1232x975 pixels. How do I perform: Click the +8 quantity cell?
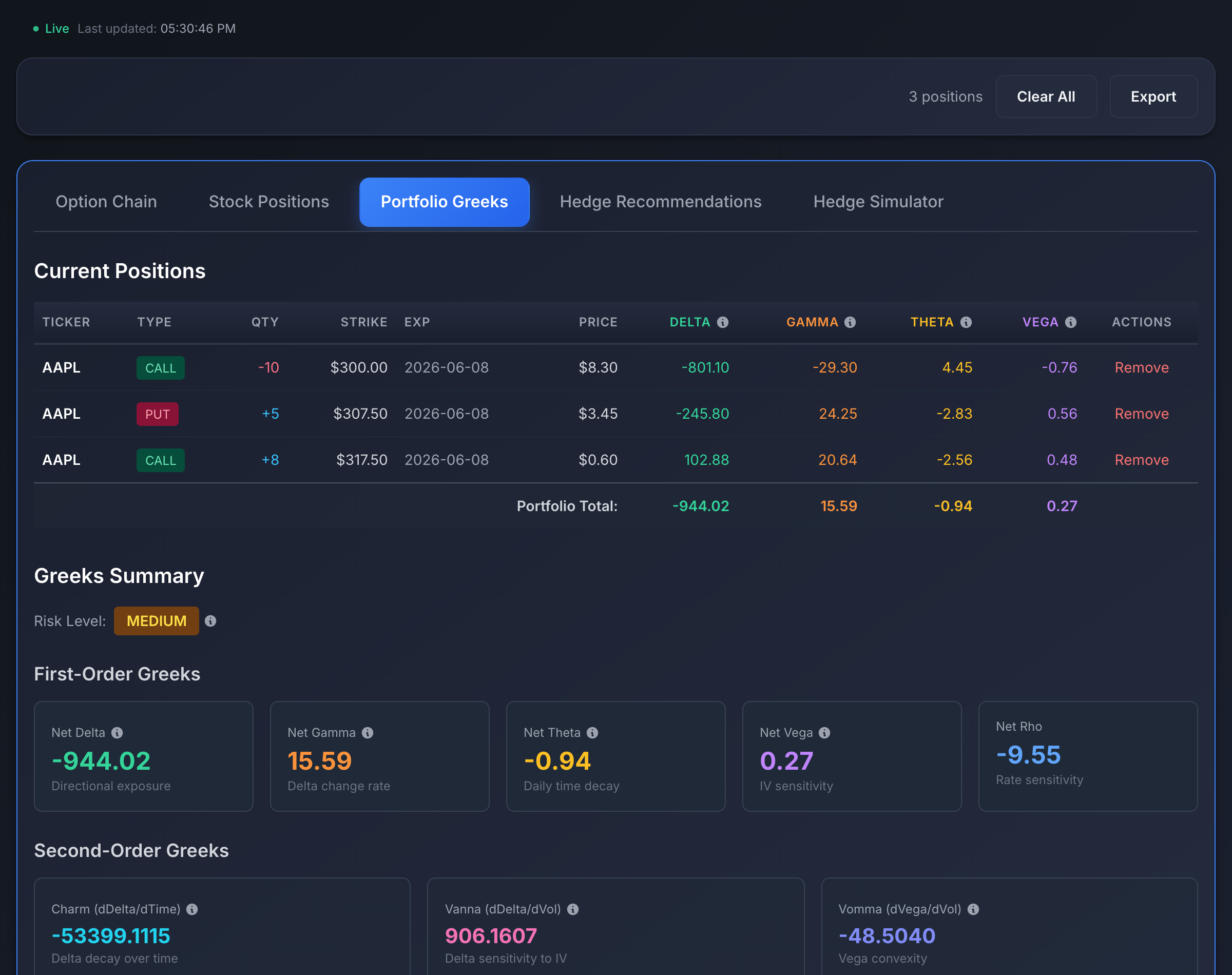tap(271, 460)
